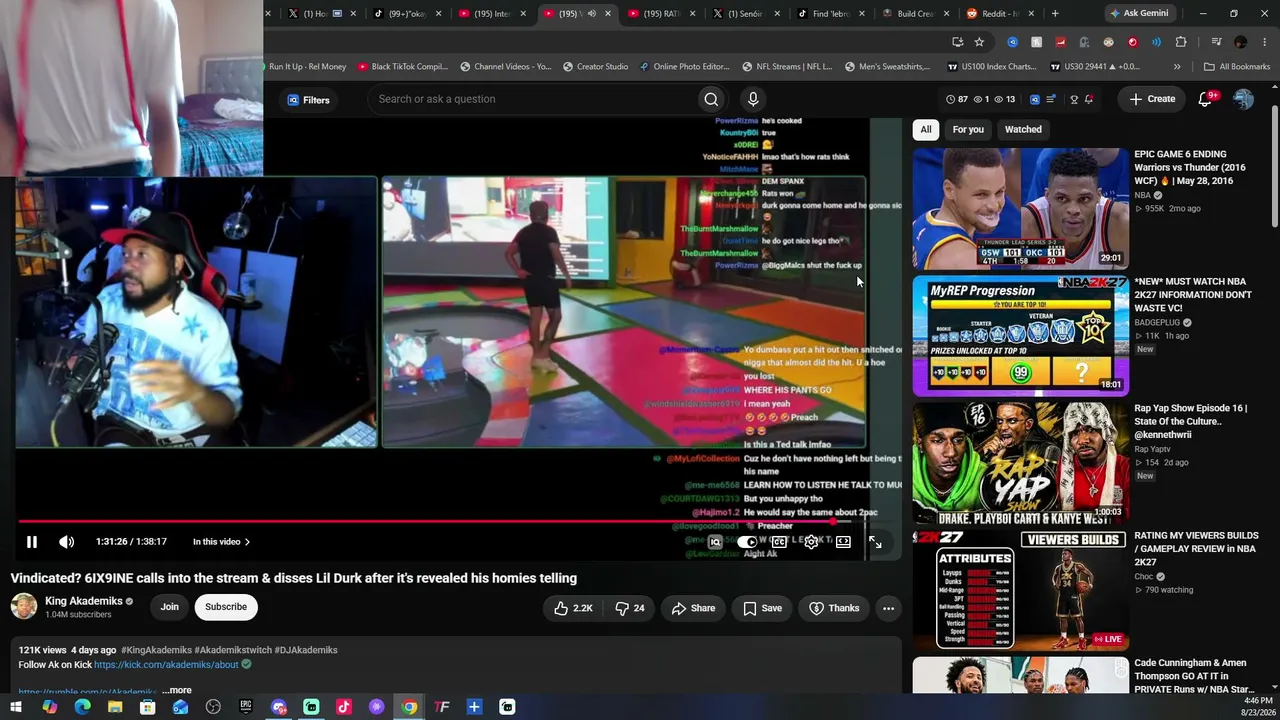Select the All filter chip
This screenshot has width=1280, height=720.
(x=926, y=129)
